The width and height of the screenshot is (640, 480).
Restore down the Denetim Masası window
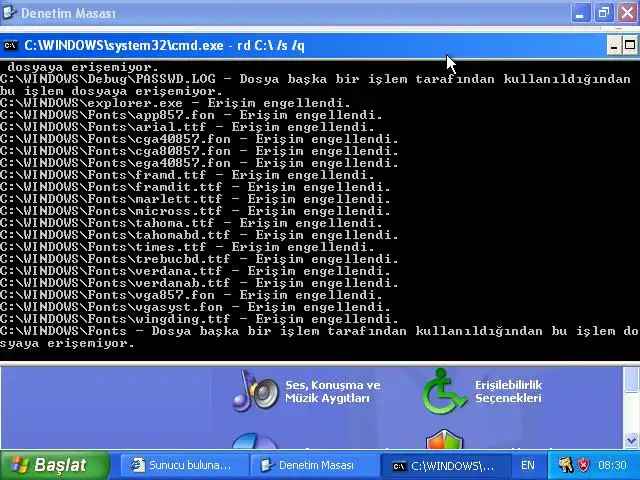pos(604,13)
